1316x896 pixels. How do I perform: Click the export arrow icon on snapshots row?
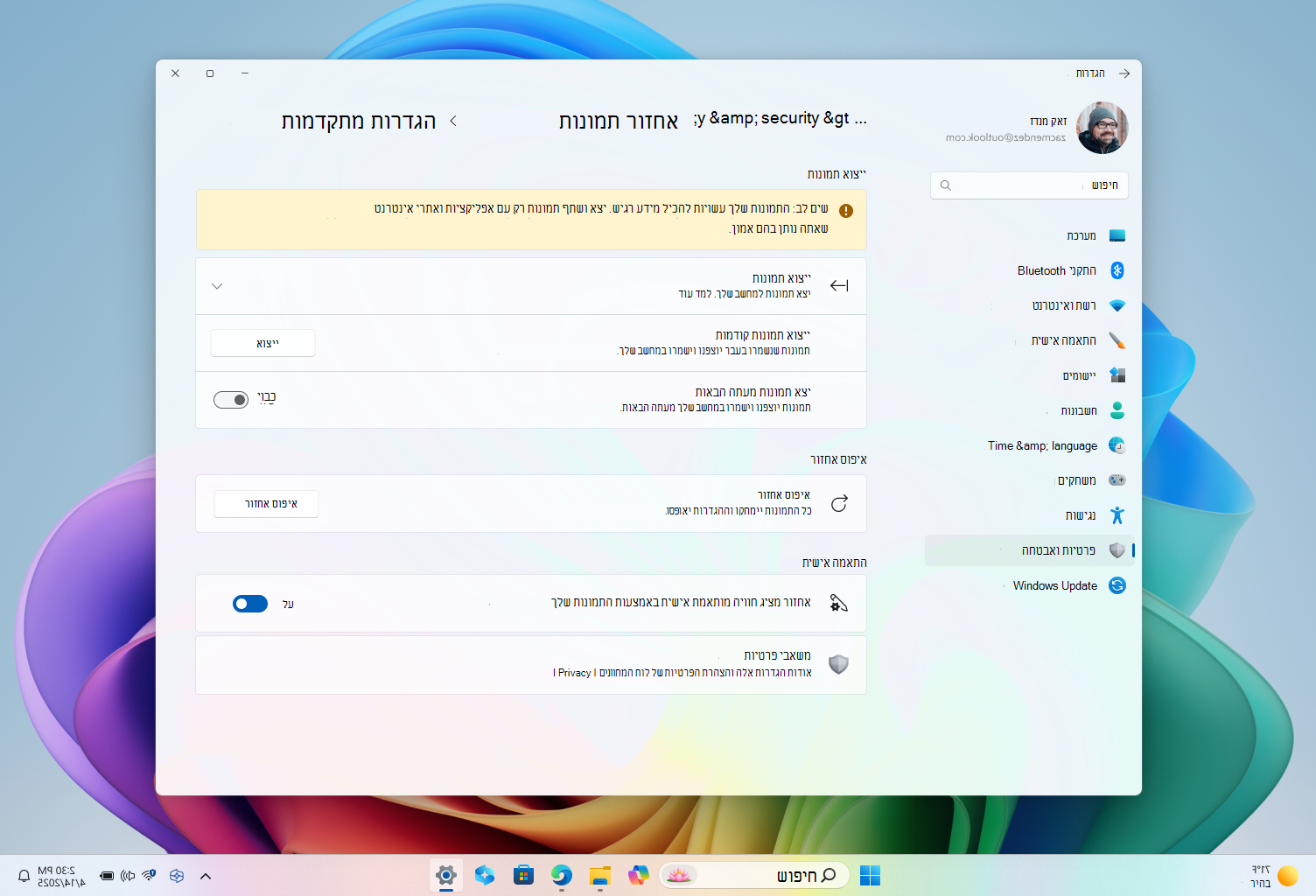click(839, 285)
